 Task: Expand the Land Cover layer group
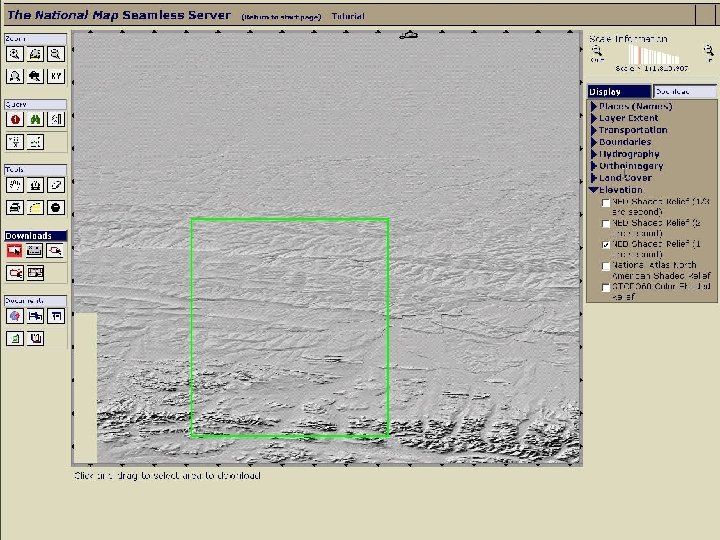pyautogui.click(x=594, y=178)
